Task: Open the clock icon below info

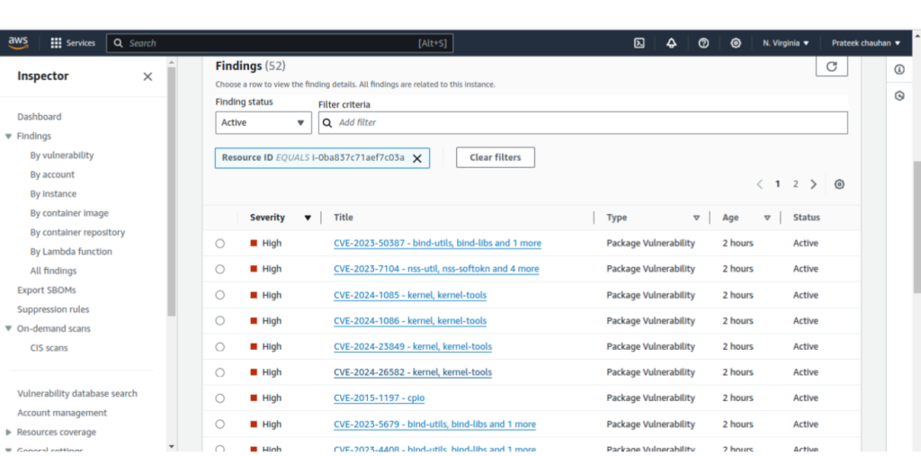Action: [899, 96]
